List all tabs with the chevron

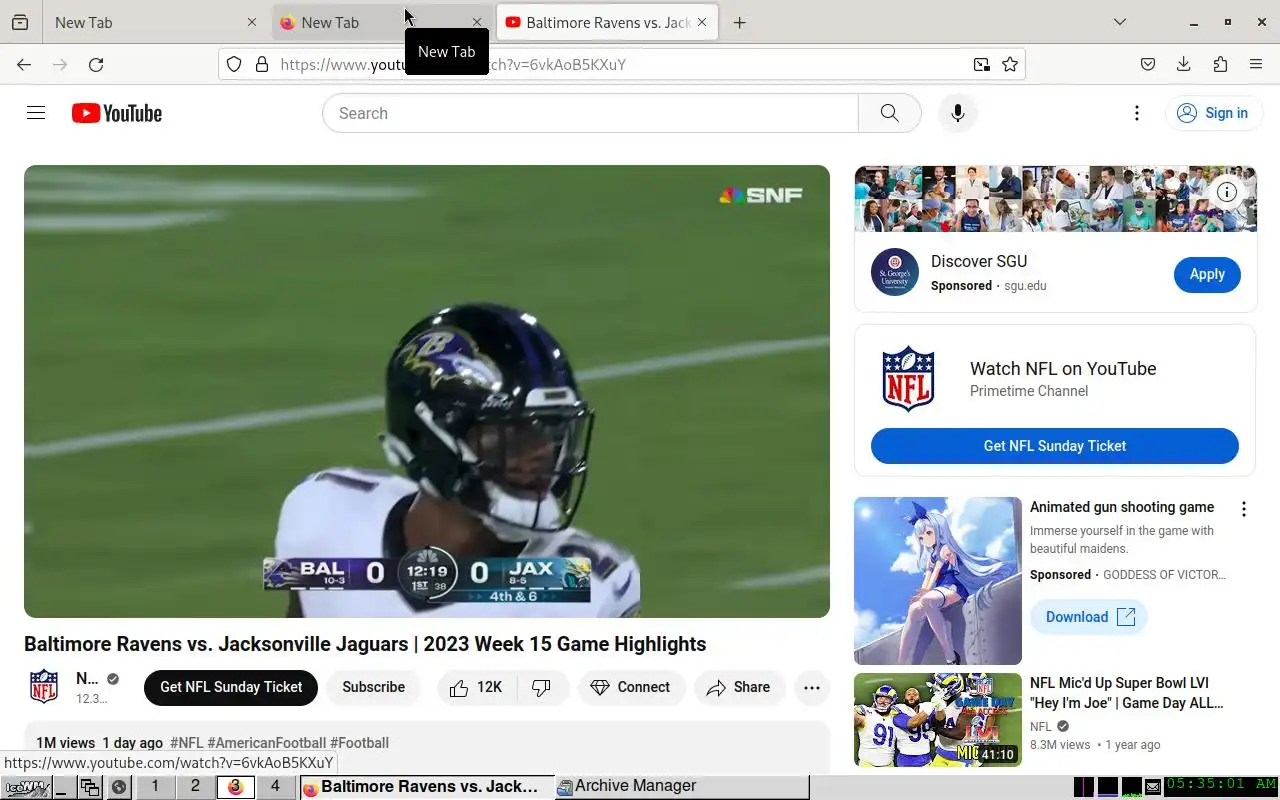coord(1120,22)
